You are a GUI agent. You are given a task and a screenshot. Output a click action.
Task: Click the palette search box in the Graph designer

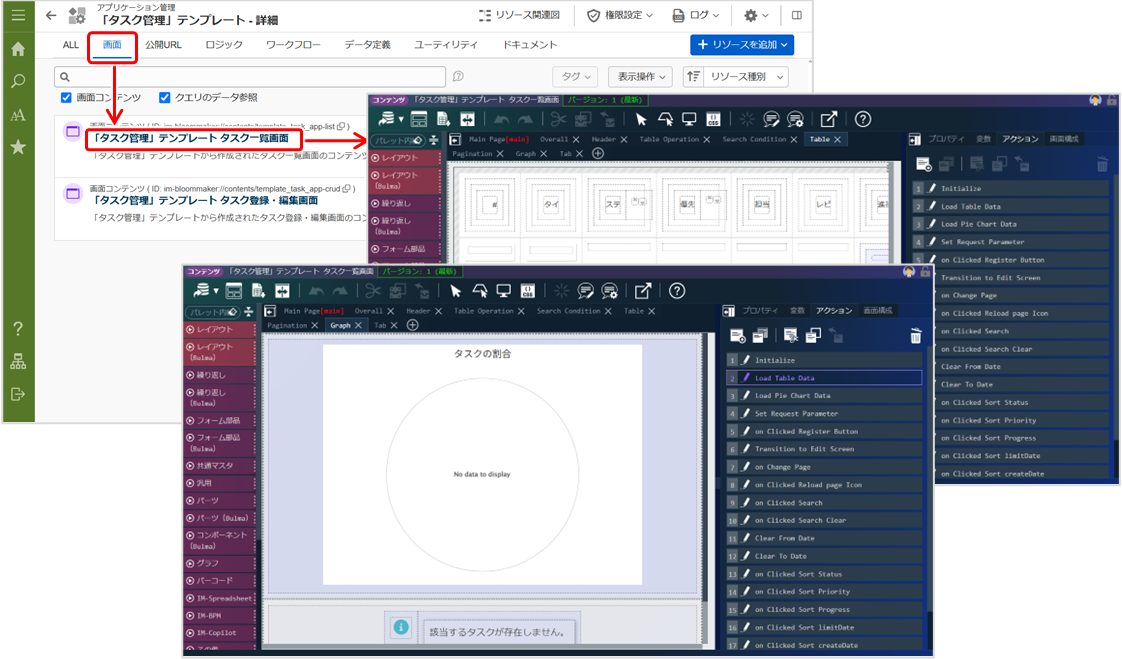click(213, 312)
